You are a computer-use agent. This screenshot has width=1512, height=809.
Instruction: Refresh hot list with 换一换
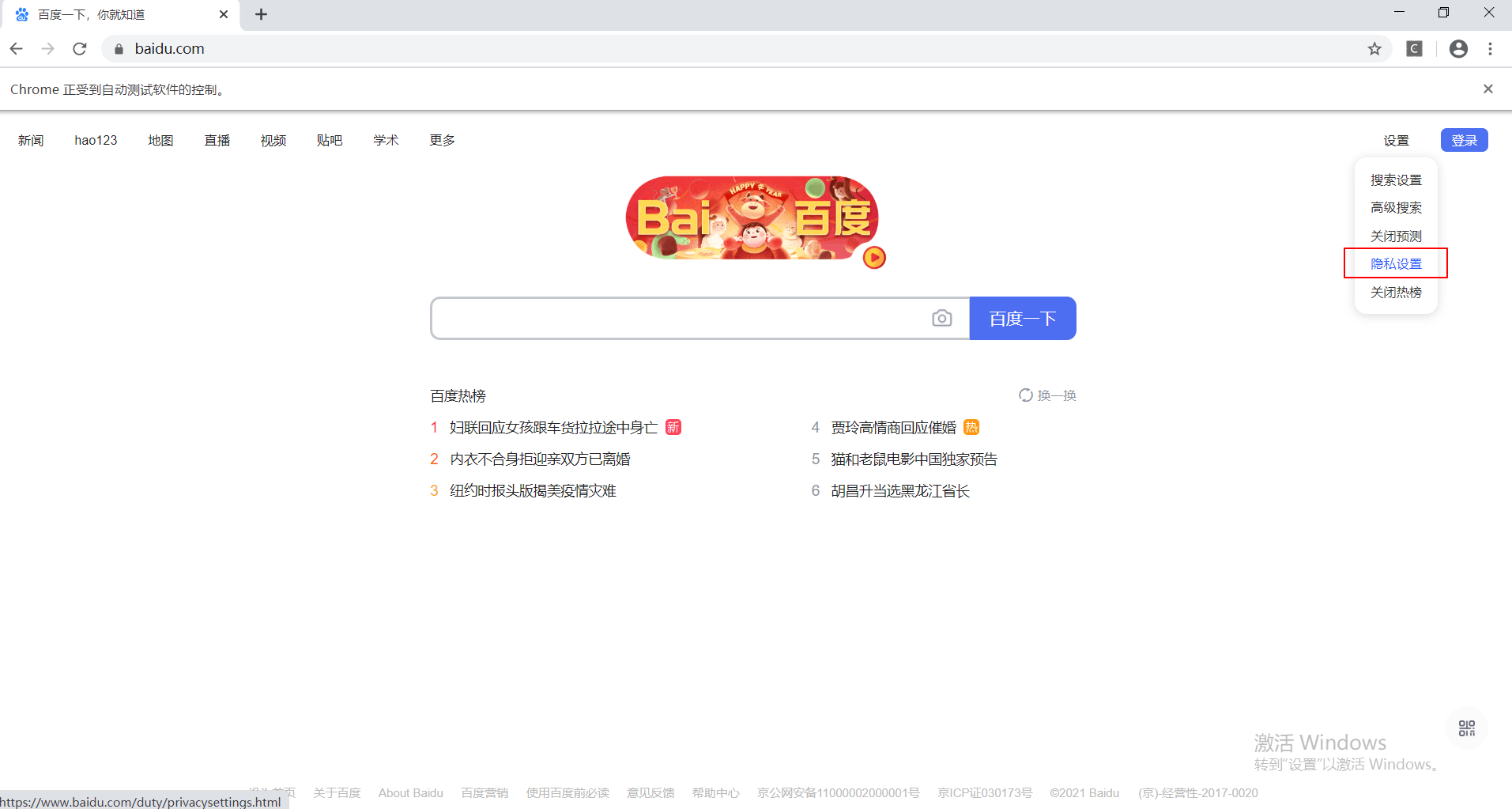point(1047,395)
